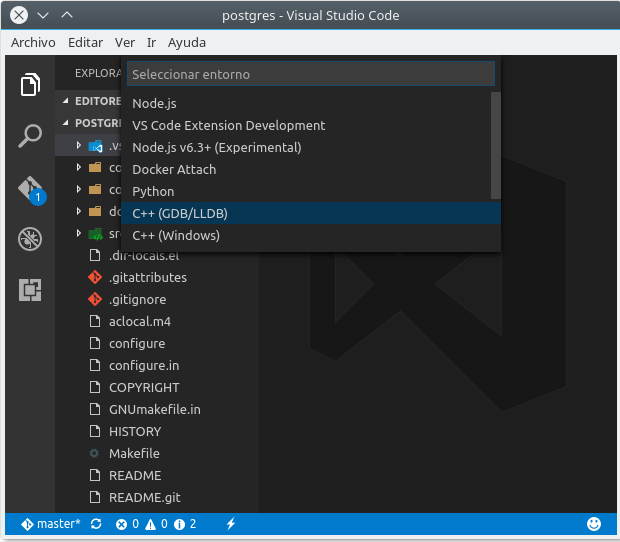Open the Makefile file

[134, 453]
